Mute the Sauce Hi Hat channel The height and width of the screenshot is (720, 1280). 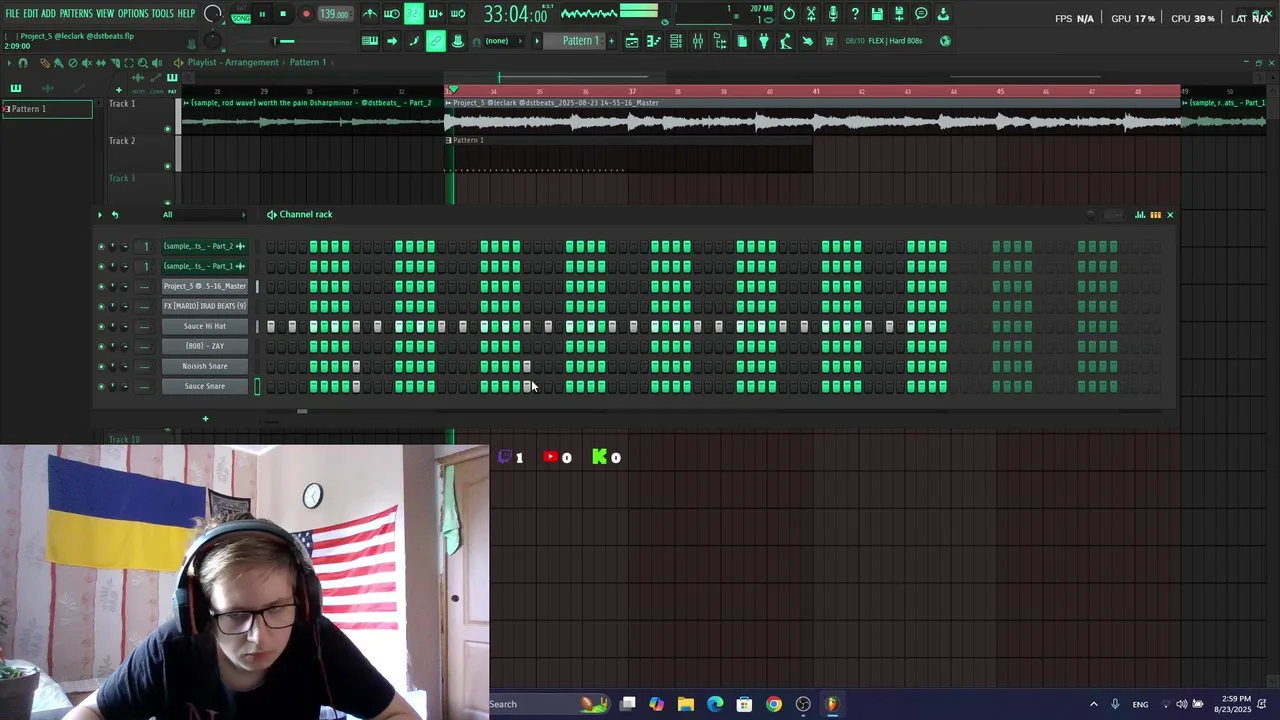click(100, 326)
